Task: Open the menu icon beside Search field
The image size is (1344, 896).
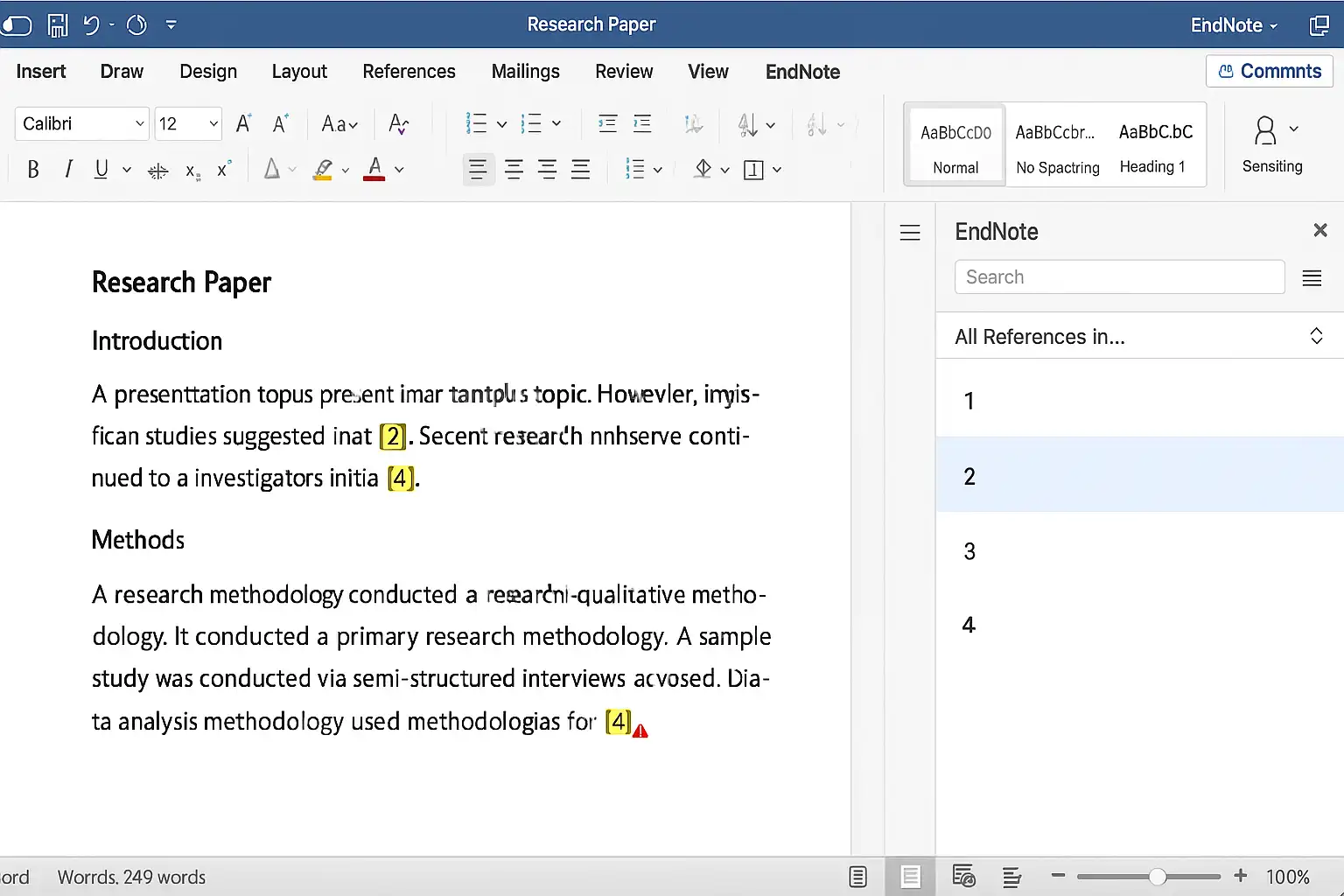Action: click(x=1312, y=278)
